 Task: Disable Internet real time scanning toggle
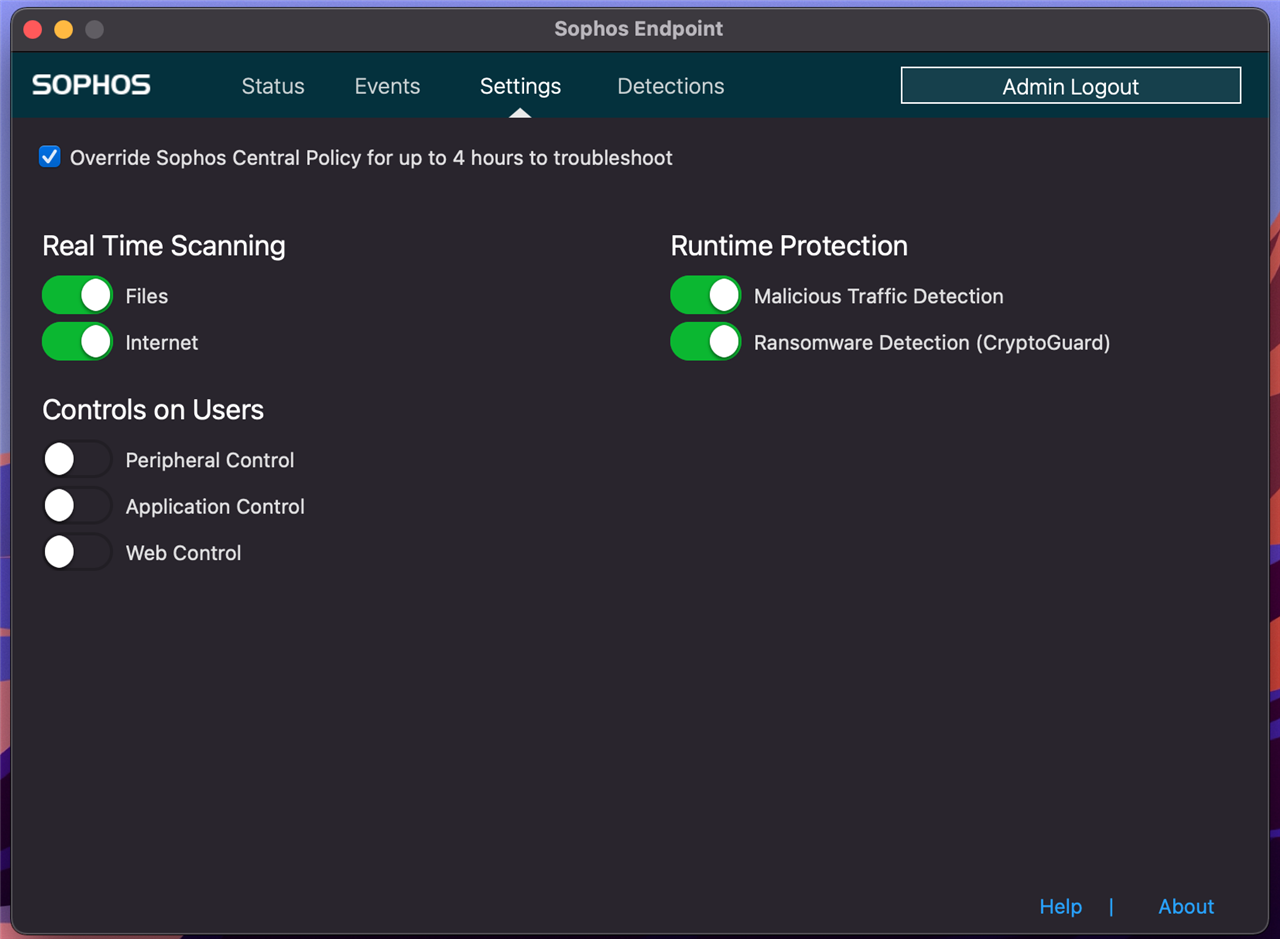(x=77, y=342)
